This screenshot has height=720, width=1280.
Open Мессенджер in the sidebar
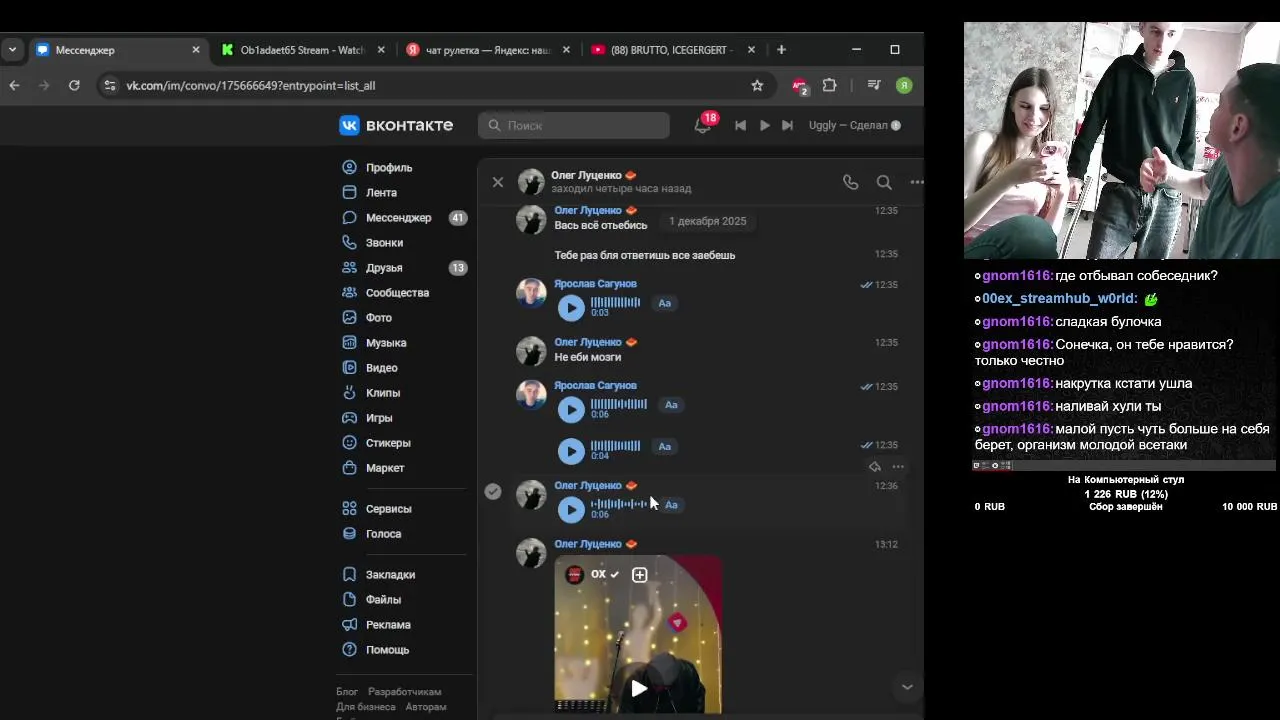398,218
